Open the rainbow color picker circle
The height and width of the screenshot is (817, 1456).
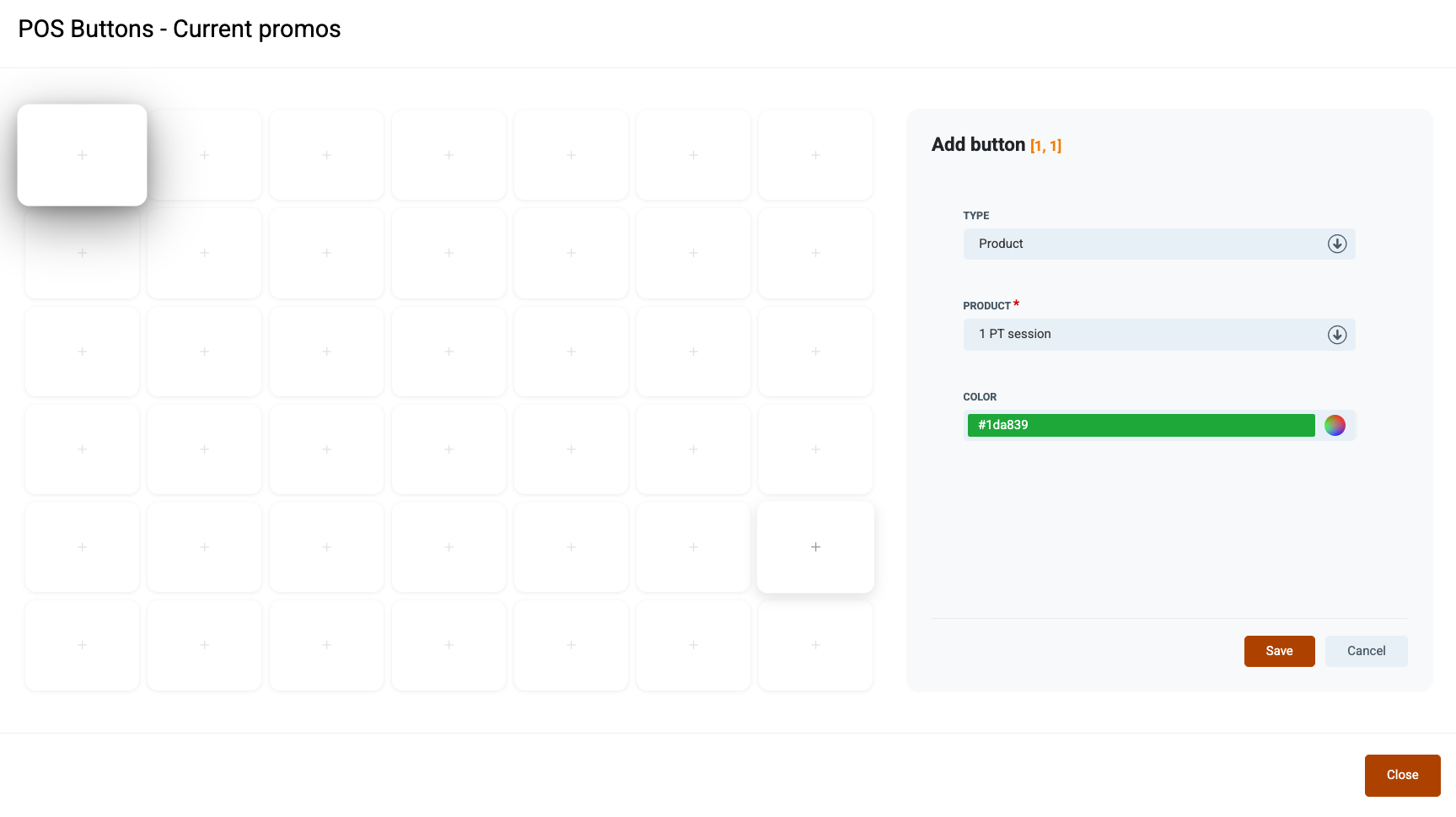[x=1335, y=426]
